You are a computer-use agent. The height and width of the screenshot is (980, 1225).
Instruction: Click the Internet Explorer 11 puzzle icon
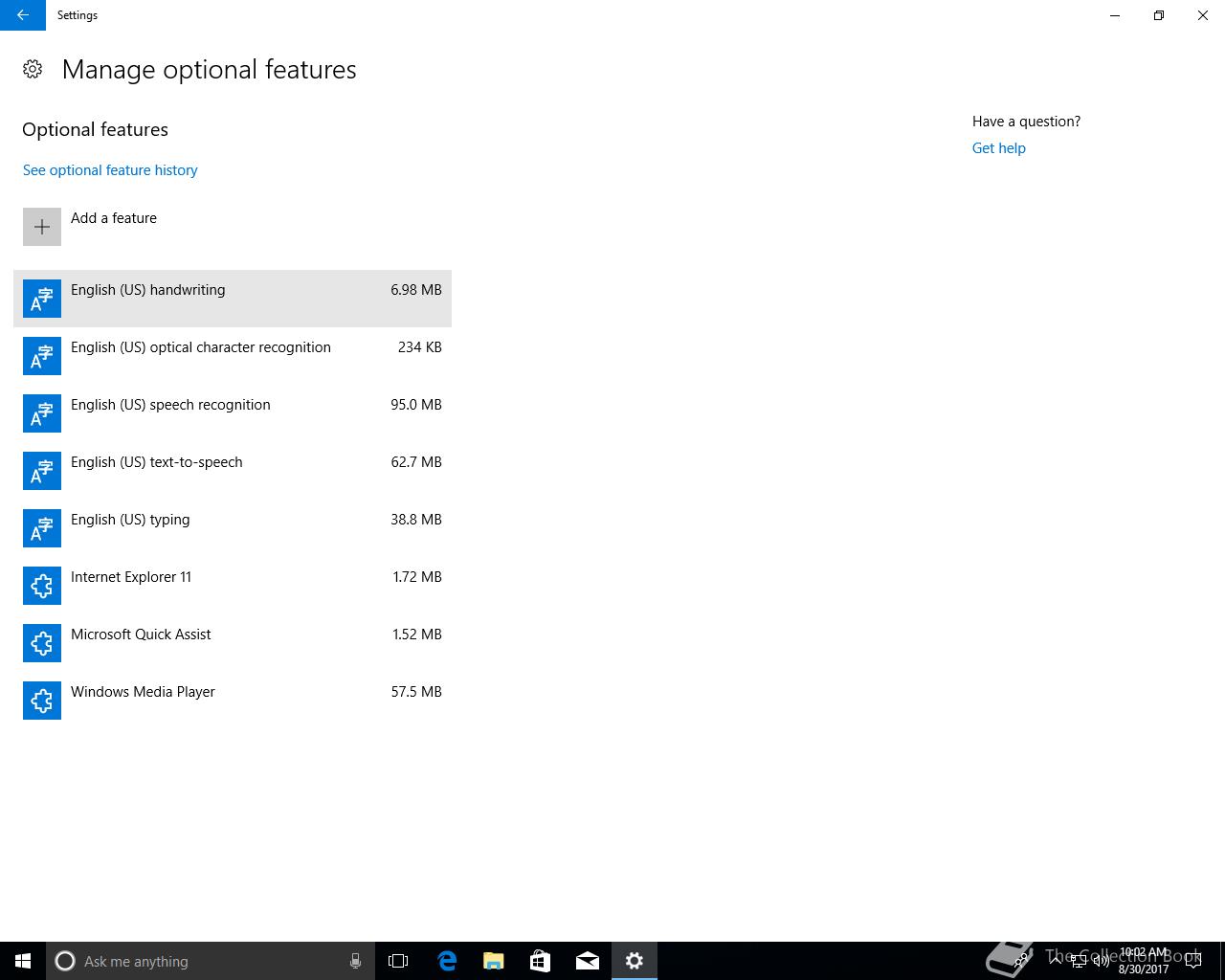[x=42, y=586]
